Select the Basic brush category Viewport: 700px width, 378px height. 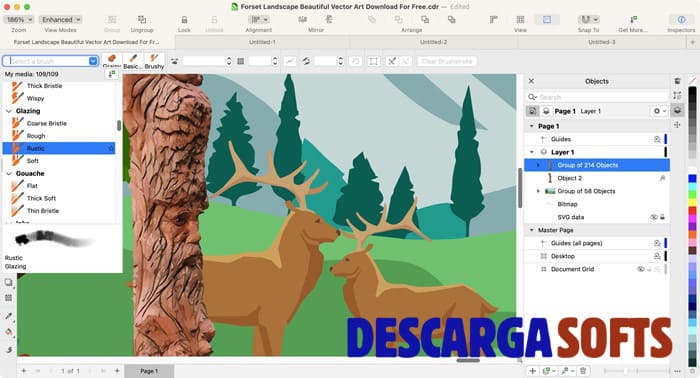tap(133, 61)
